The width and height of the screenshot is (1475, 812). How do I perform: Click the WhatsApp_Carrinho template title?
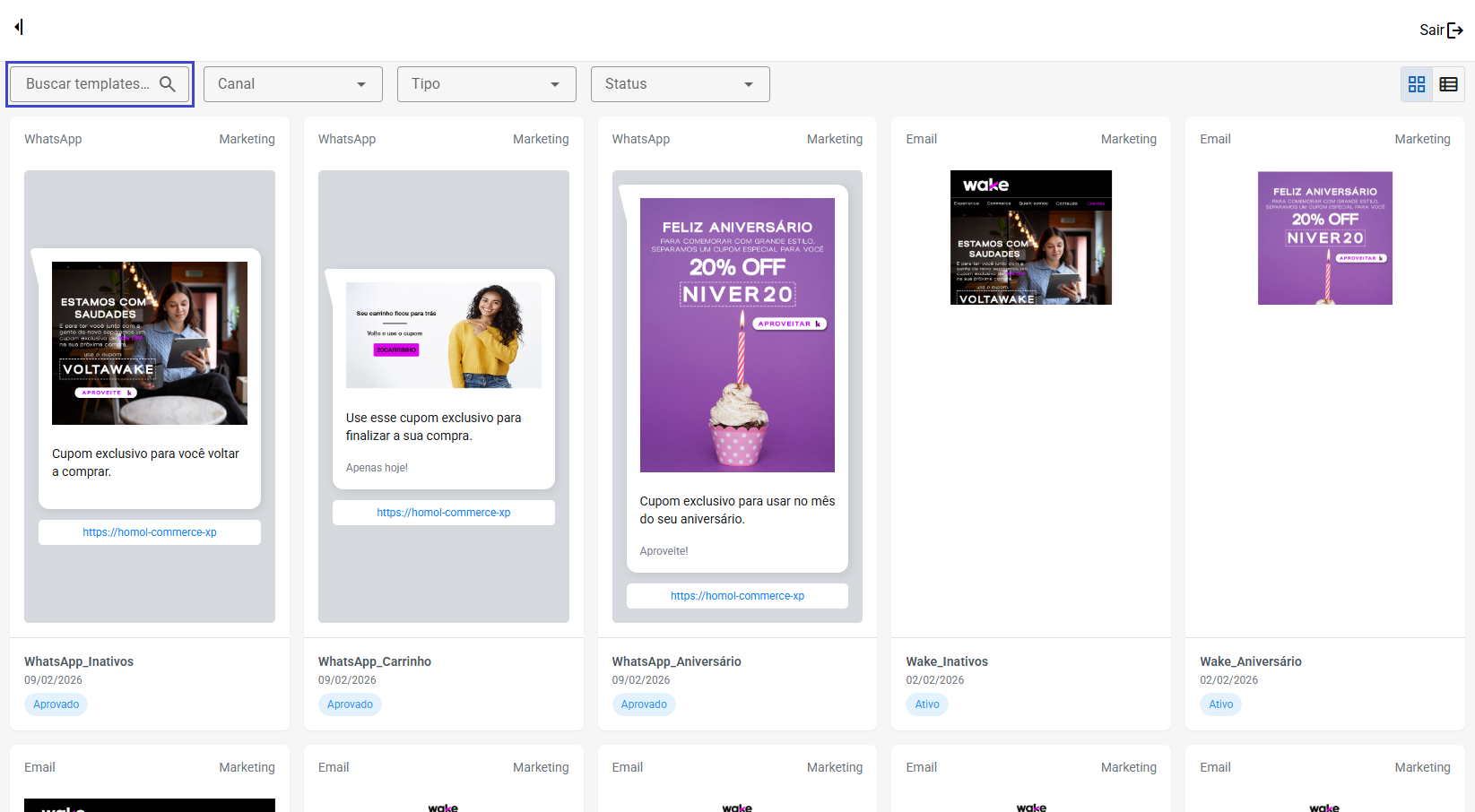click(374, 661)
